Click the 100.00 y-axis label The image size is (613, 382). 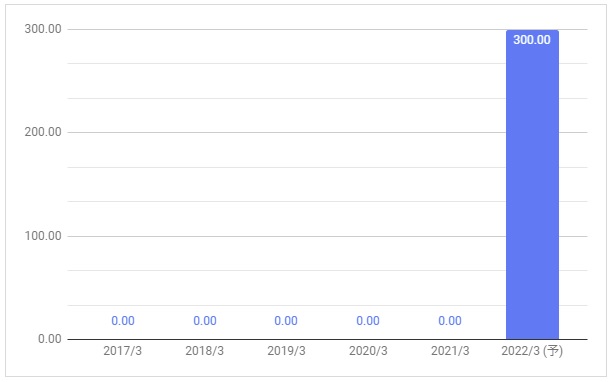tap(43, 236)
